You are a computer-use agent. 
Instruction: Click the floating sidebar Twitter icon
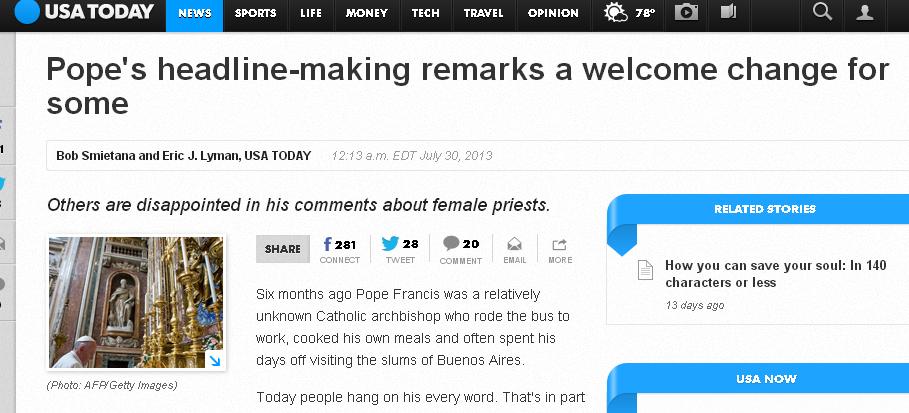[3, 184]
